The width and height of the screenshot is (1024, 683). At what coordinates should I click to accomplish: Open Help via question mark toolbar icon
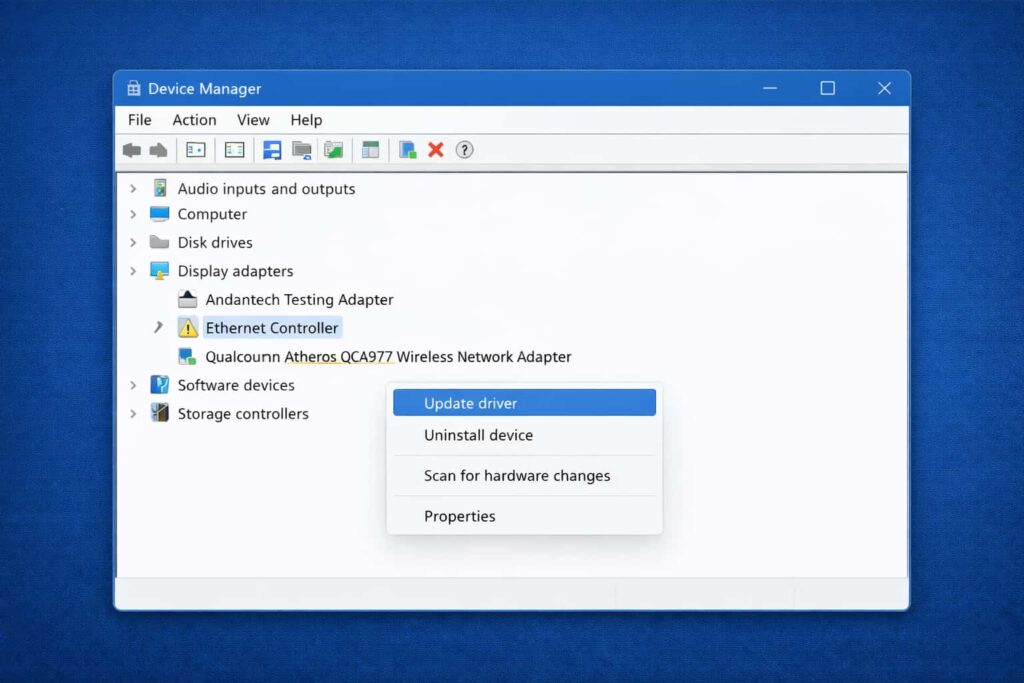point(464,150)
